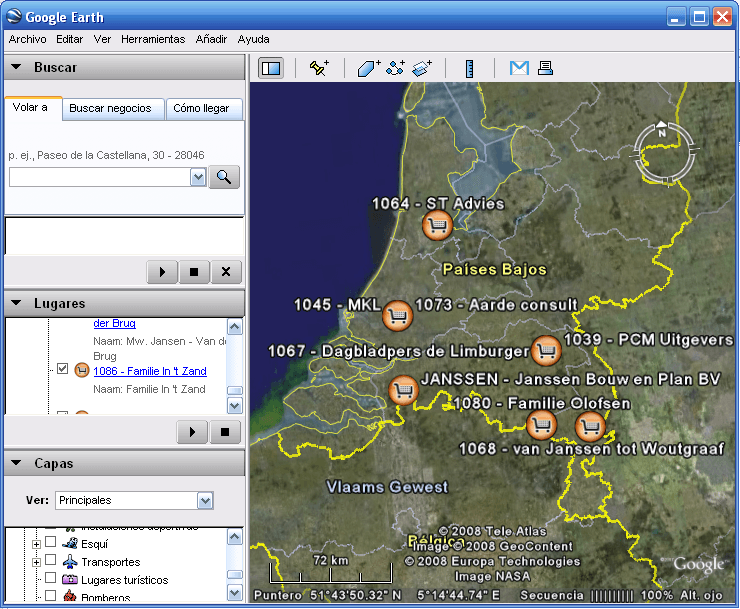This screenshot has height=609, width=740.
Task: Enable the Transportes layer checkbox
Action: (50, 560)
